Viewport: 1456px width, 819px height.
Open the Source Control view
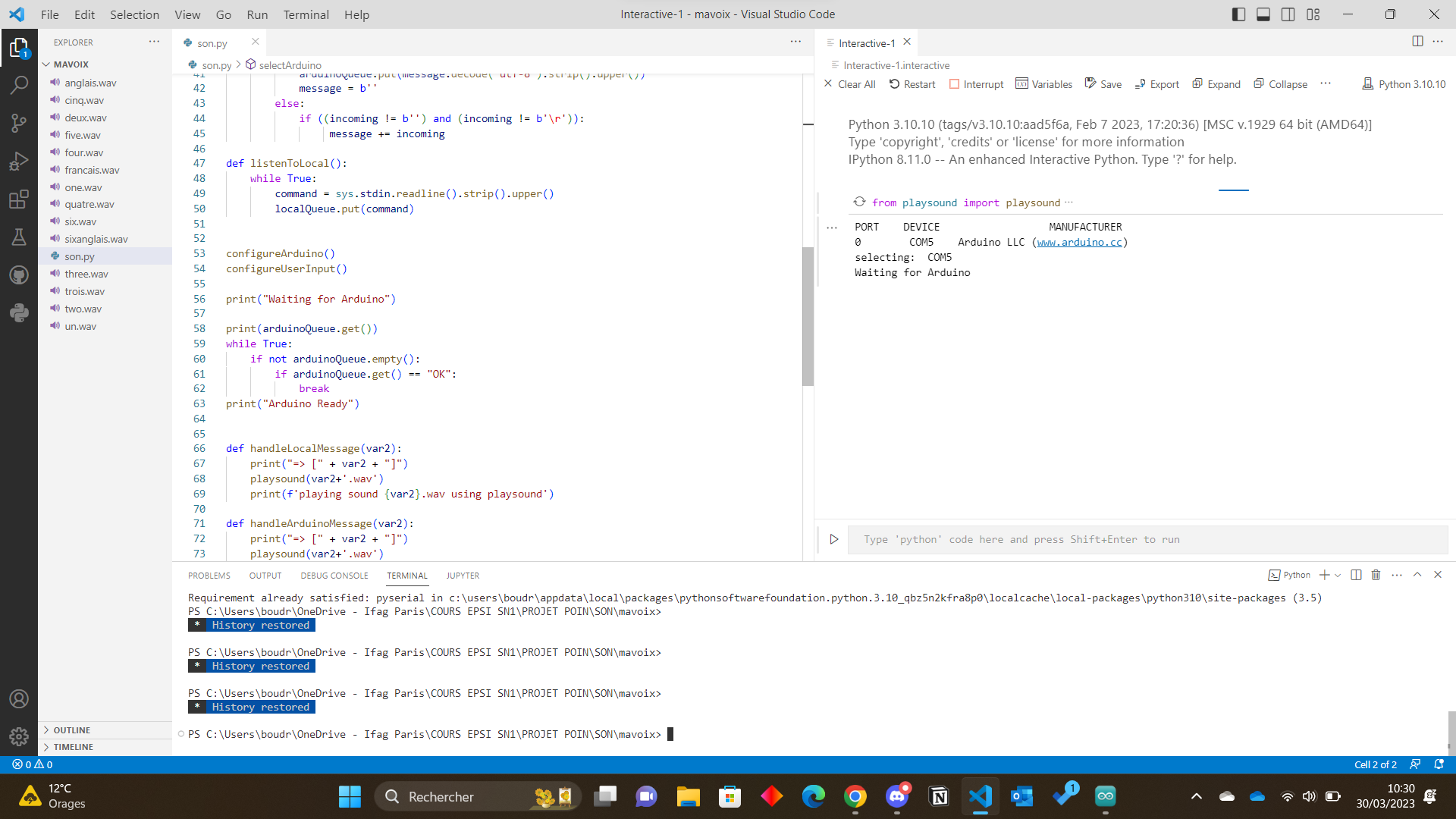click(x=19, y=123)
